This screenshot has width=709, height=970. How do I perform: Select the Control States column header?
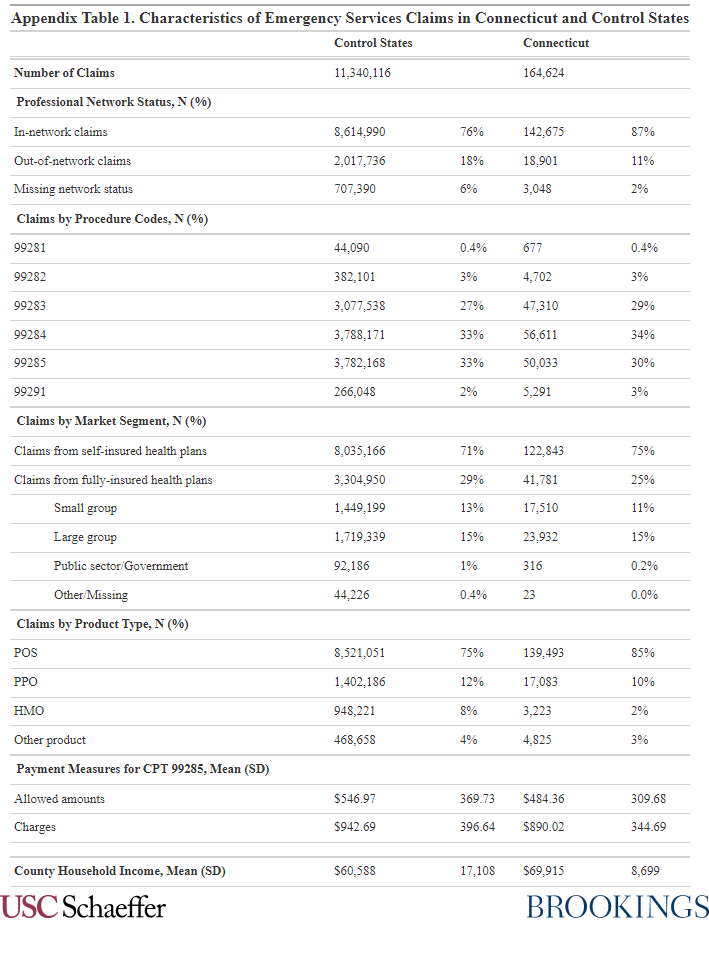point(373,43)
